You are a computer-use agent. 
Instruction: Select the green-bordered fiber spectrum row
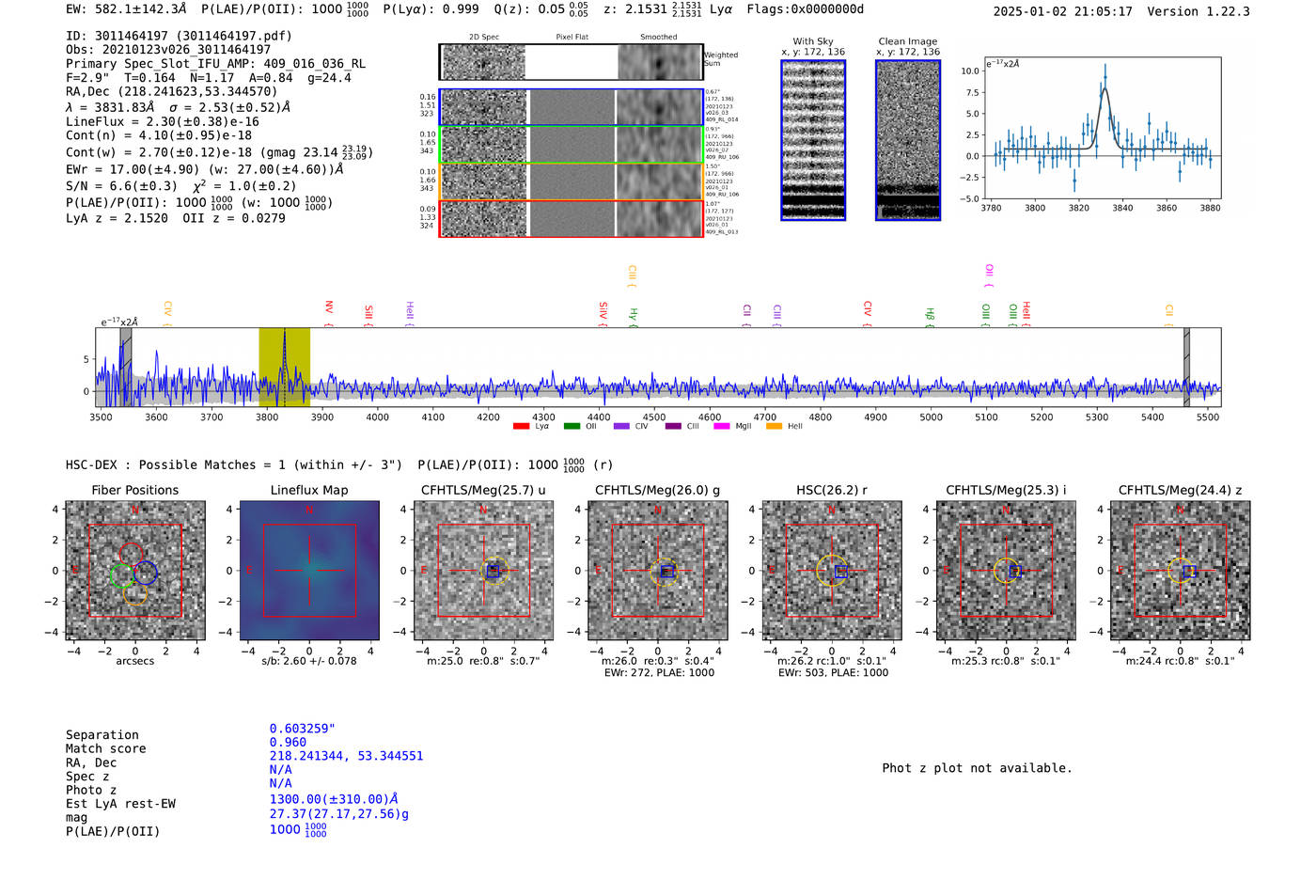(571, 145)
